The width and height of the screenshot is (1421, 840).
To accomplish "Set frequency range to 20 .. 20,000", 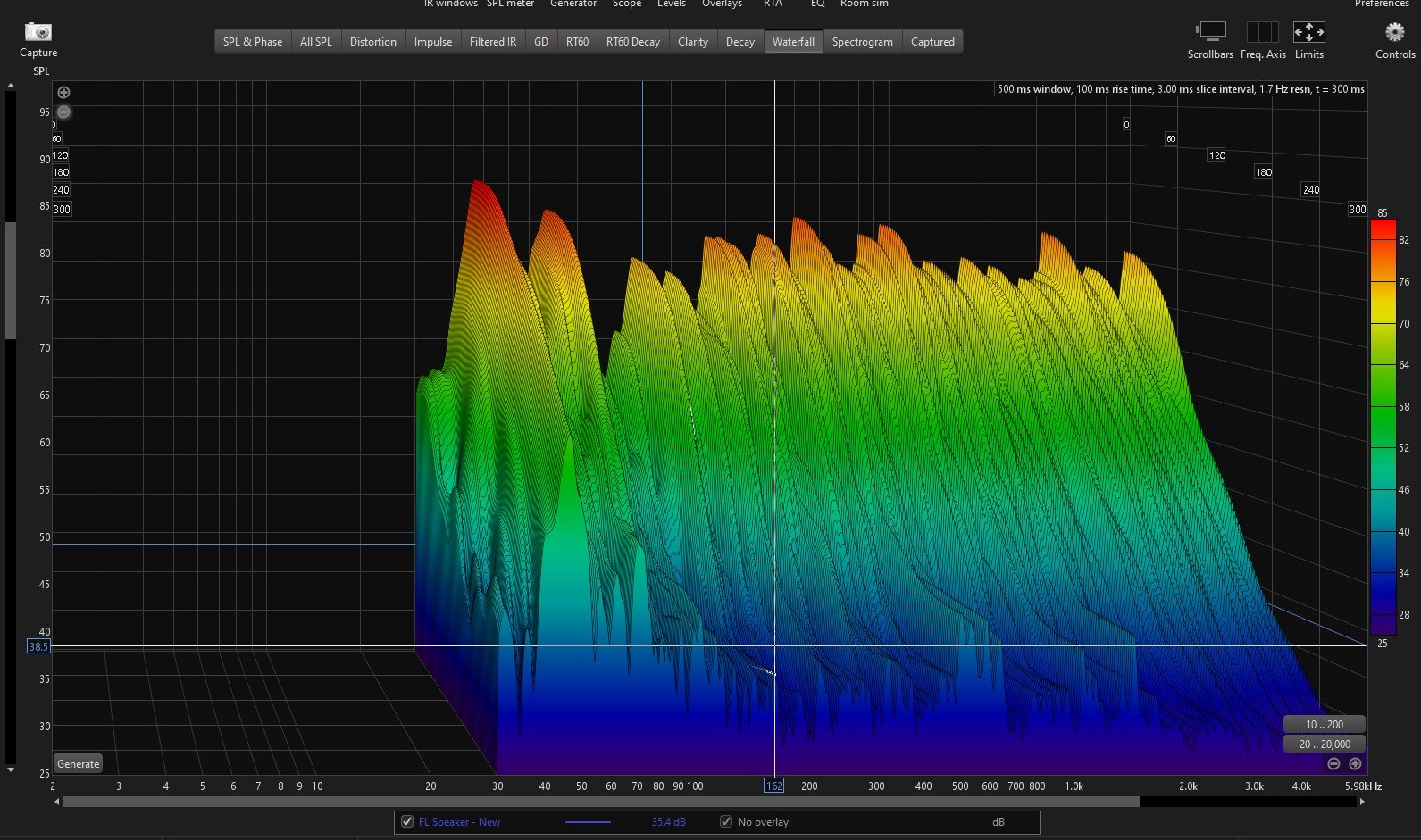I will click(1324, 744).
